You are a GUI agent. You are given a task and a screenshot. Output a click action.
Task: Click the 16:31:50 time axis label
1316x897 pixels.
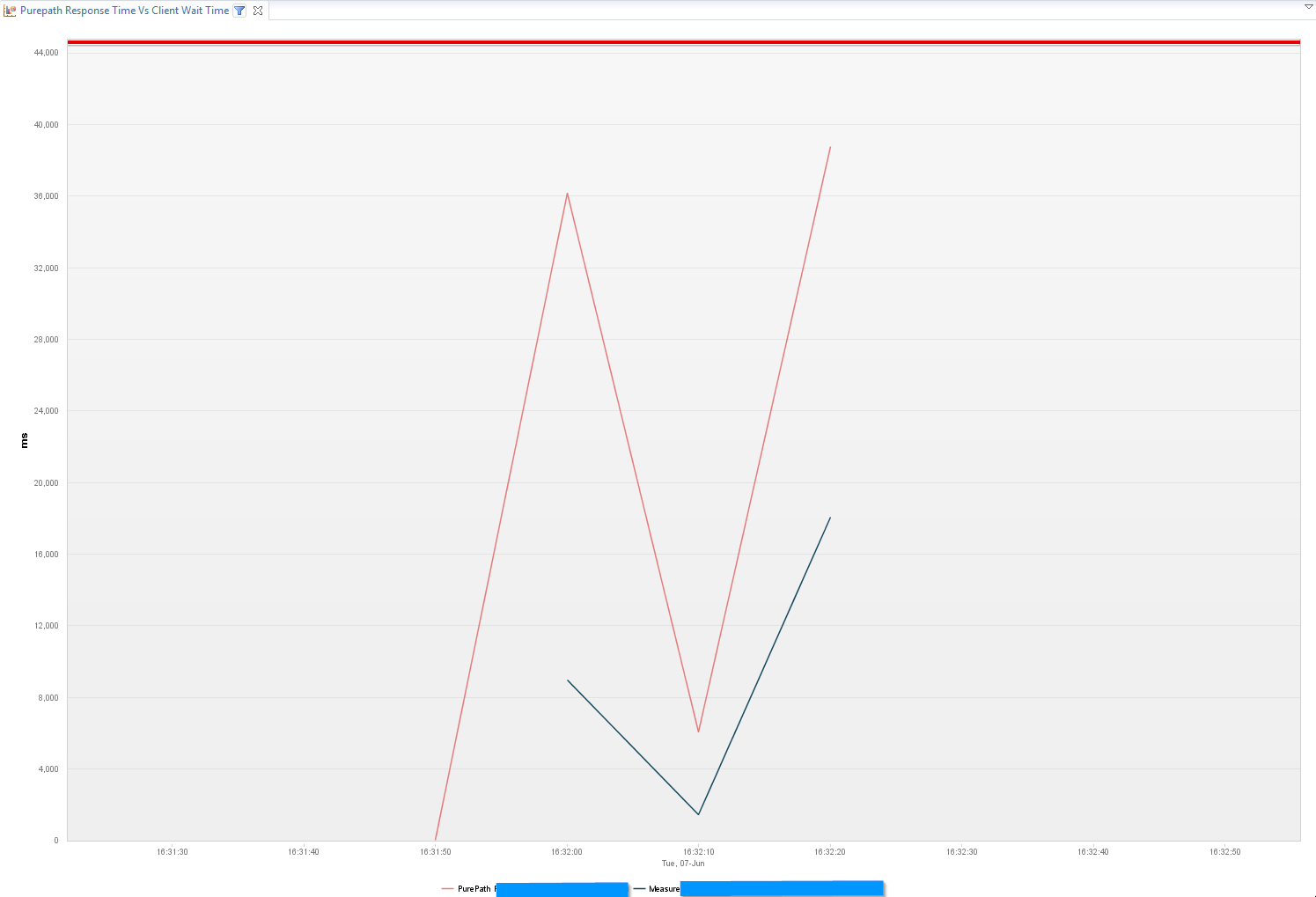coord(436,852)
